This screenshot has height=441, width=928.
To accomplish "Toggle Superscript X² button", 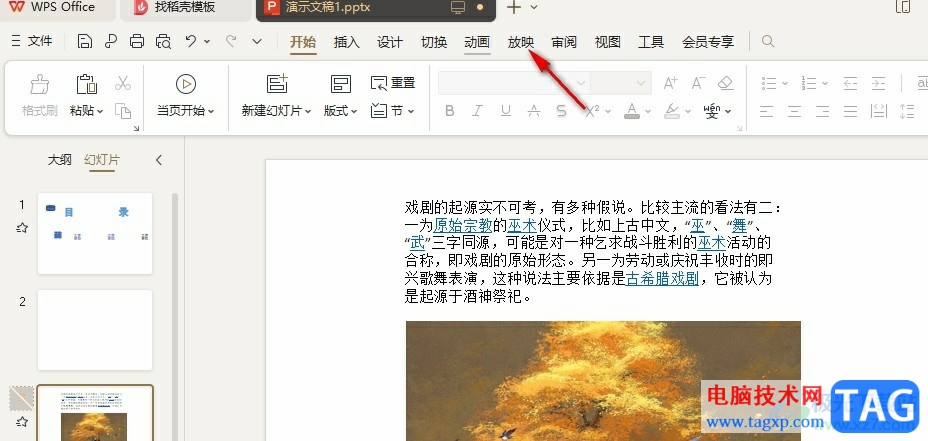I will click(x=592, y=111).
